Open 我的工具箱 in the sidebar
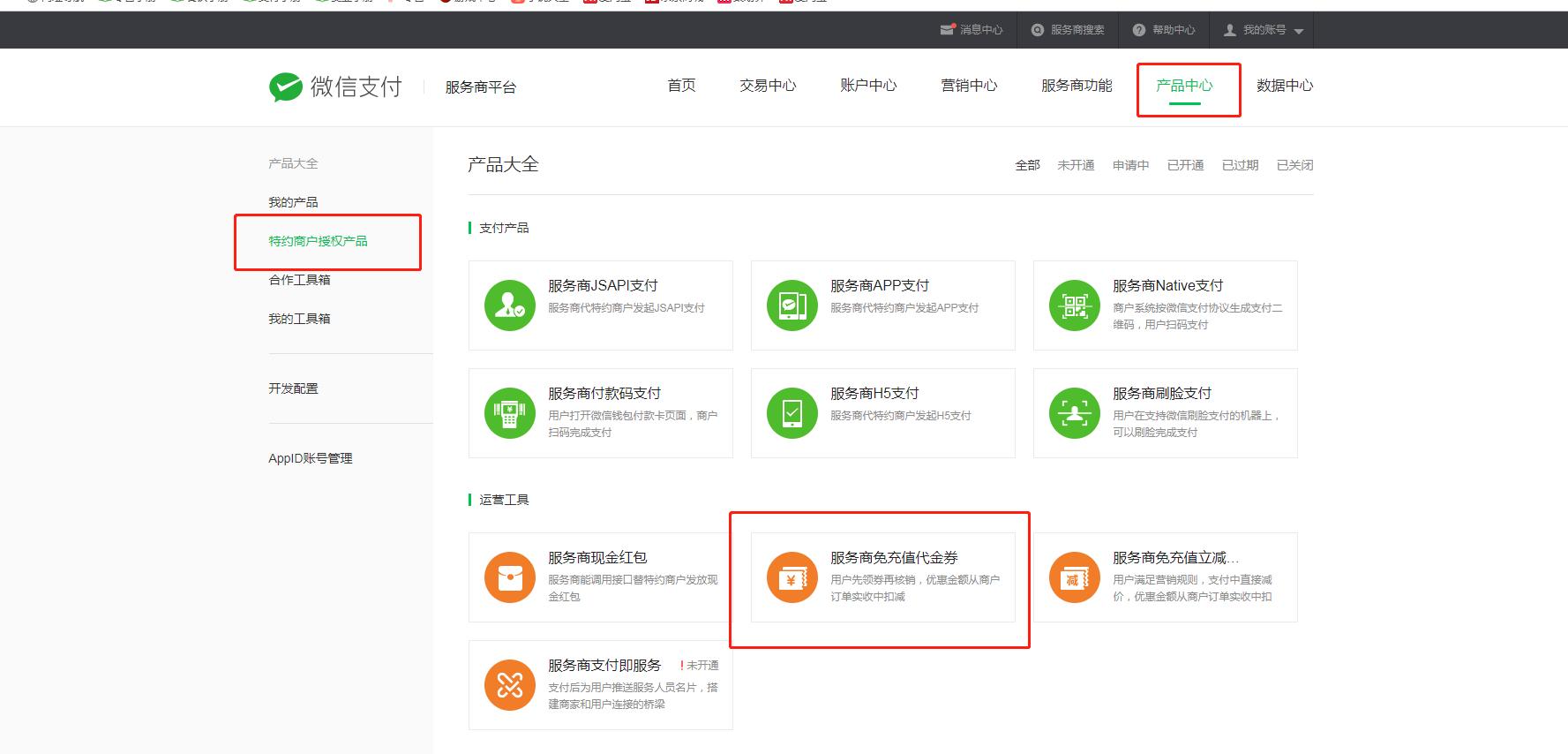This screenshot has width=1568, height=754. point(299,319)
